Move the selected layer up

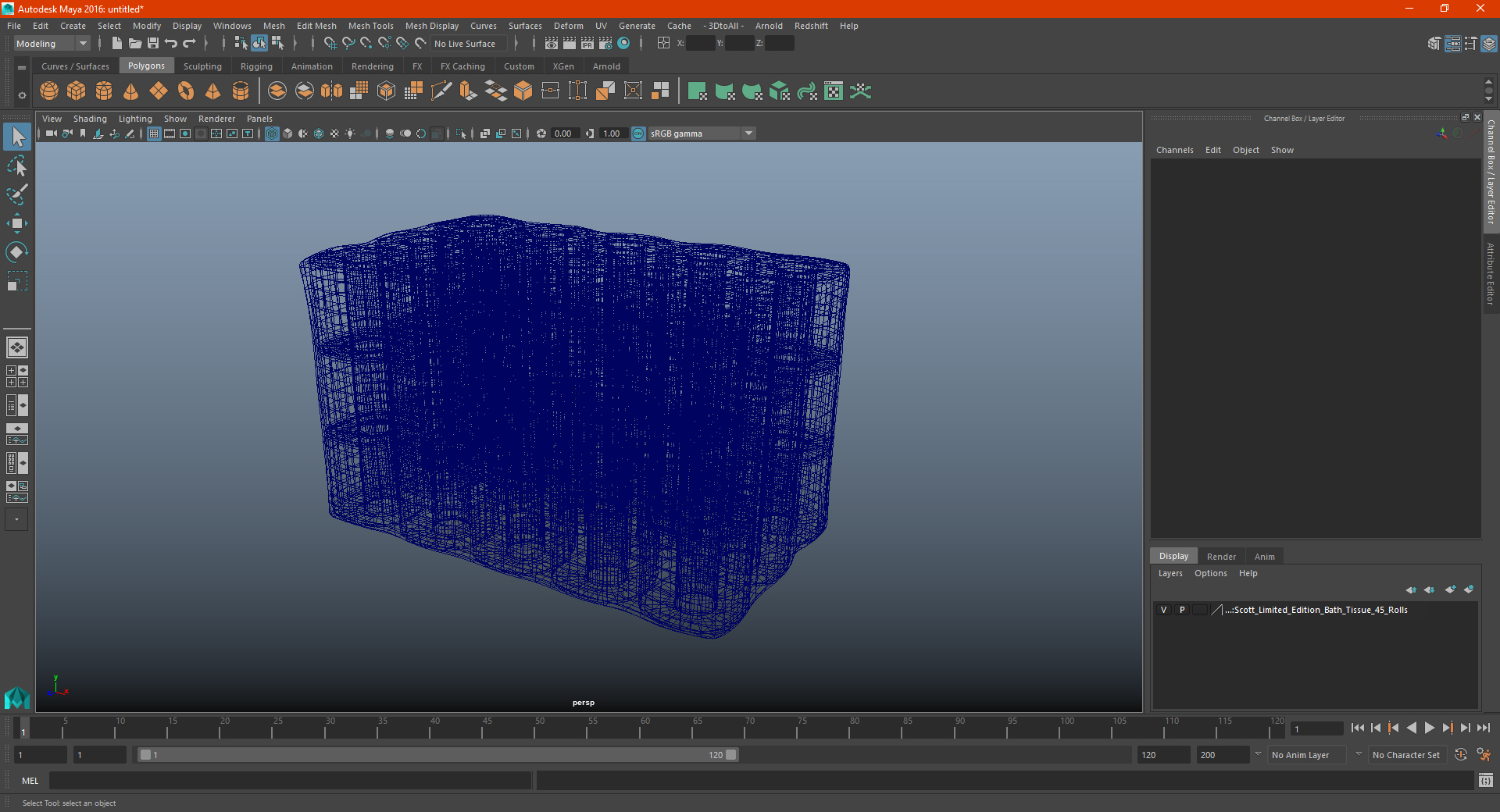(1411, 589)
